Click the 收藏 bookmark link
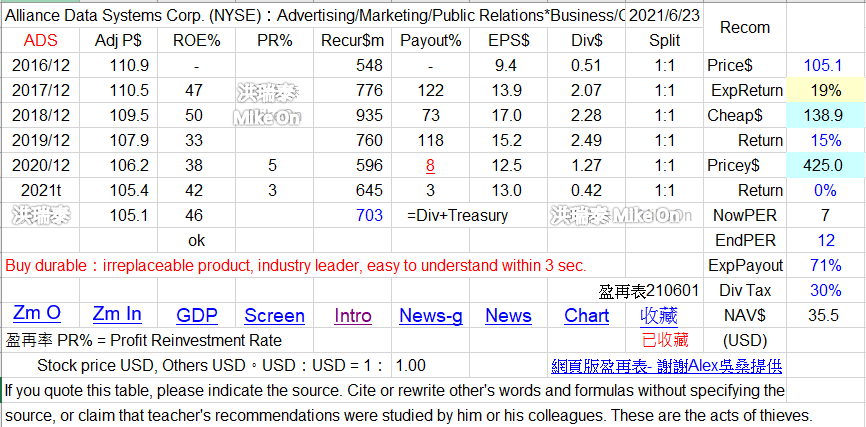 click(665, 316)
